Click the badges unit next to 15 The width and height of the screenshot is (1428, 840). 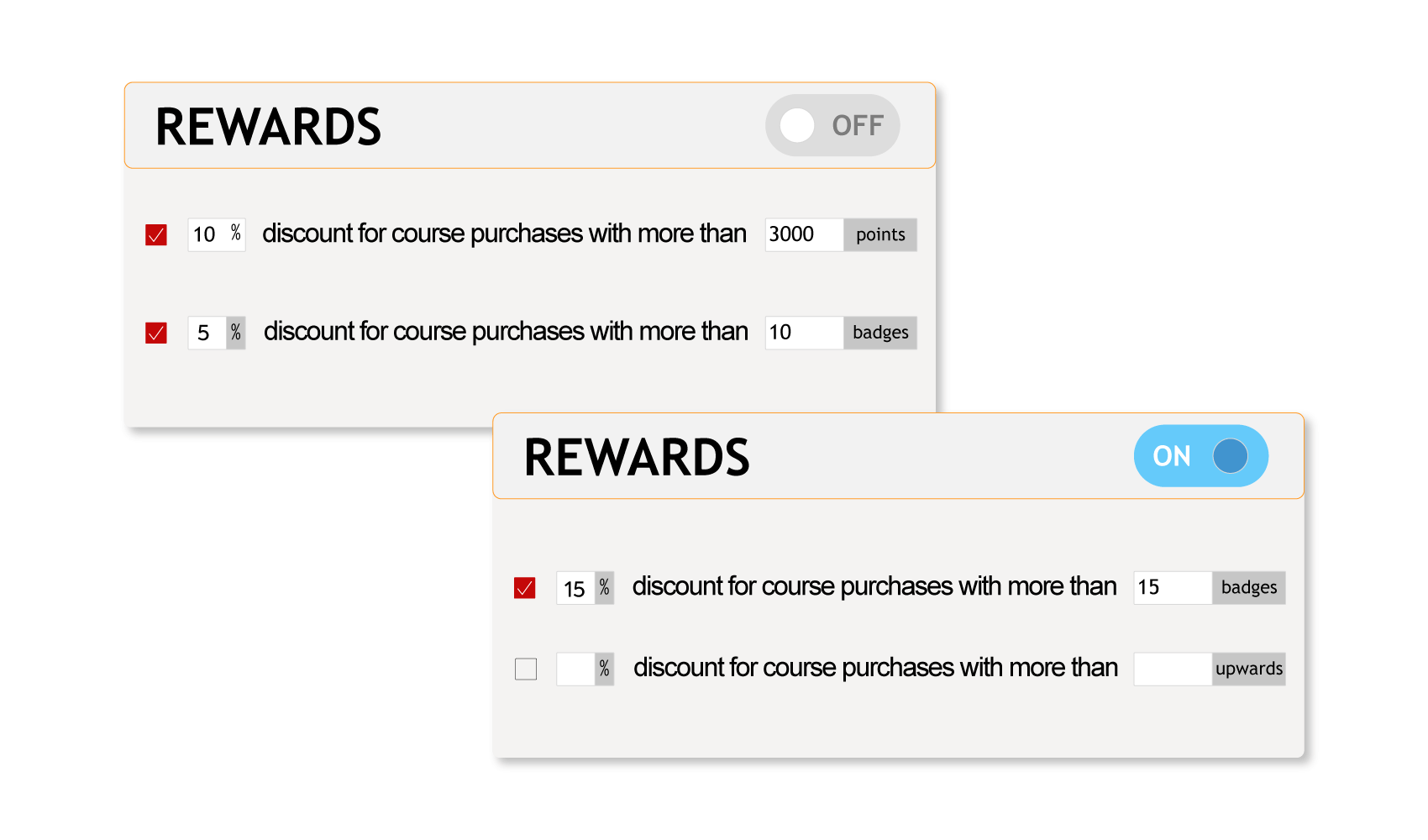click(1249, 587)
